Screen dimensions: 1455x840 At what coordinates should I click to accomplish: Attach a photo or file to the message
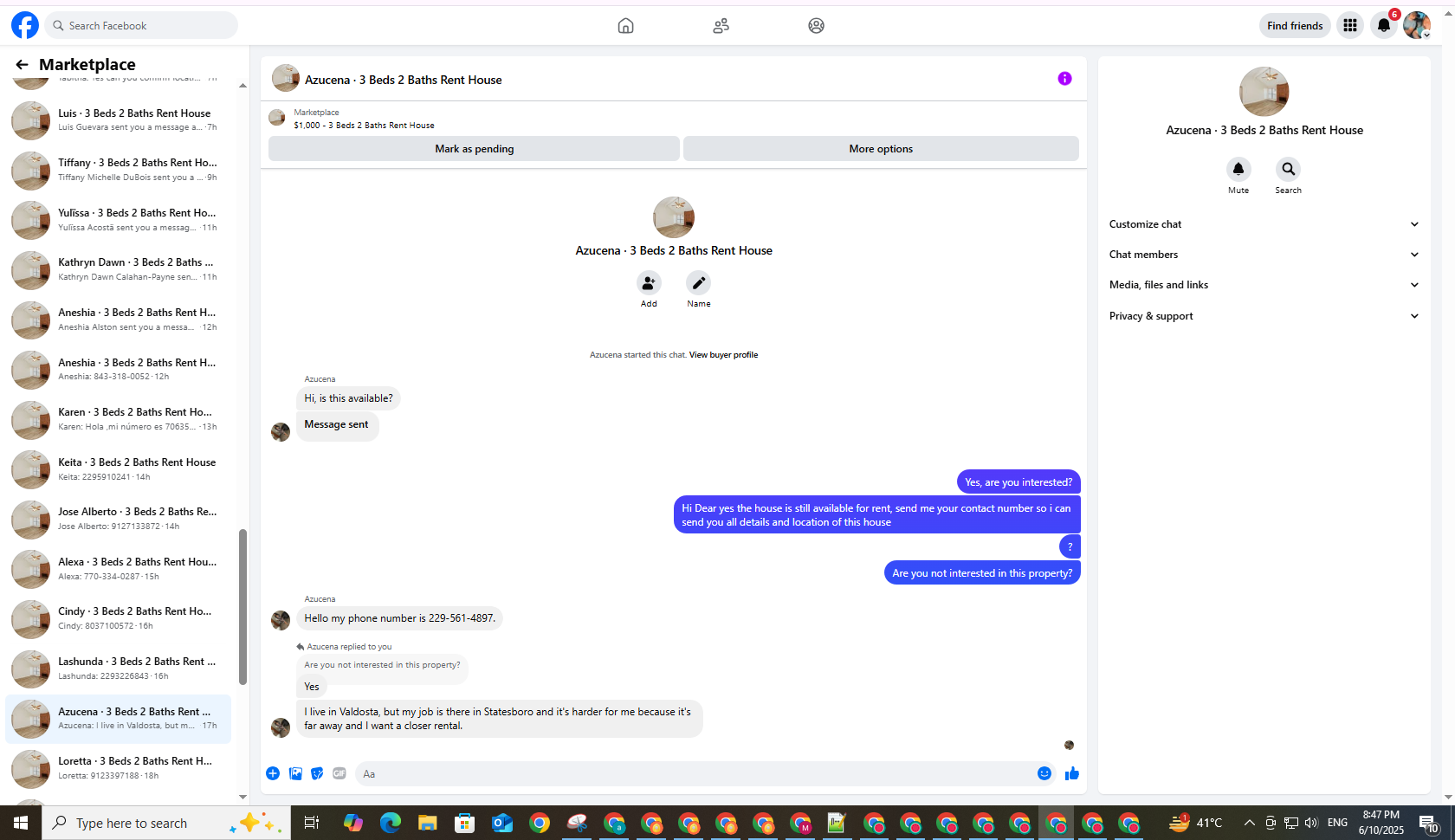(x=295, y=773)
